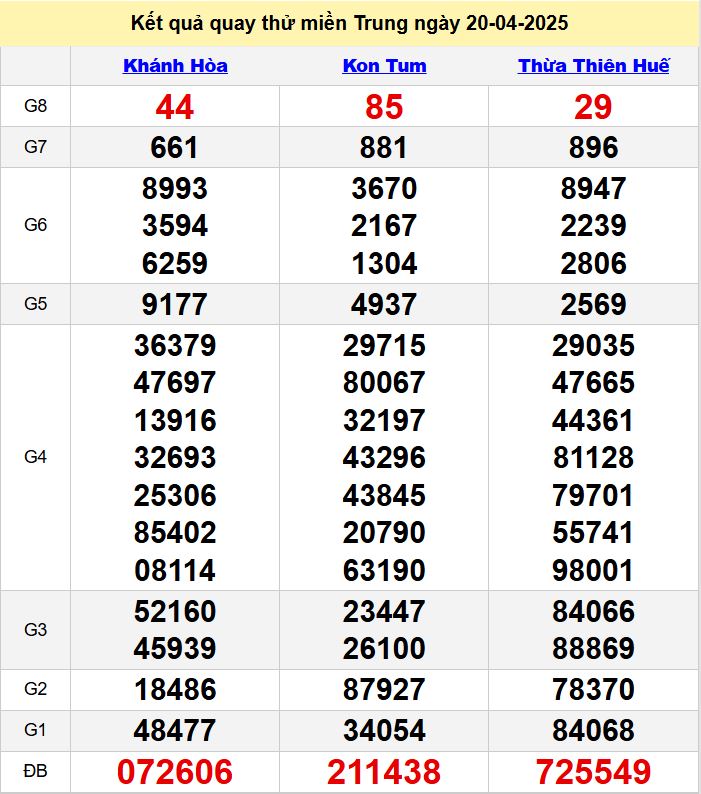The image size is (701, 794).
Task: Open the Khánh Hòa province link
Action: (x=175, y=66)
